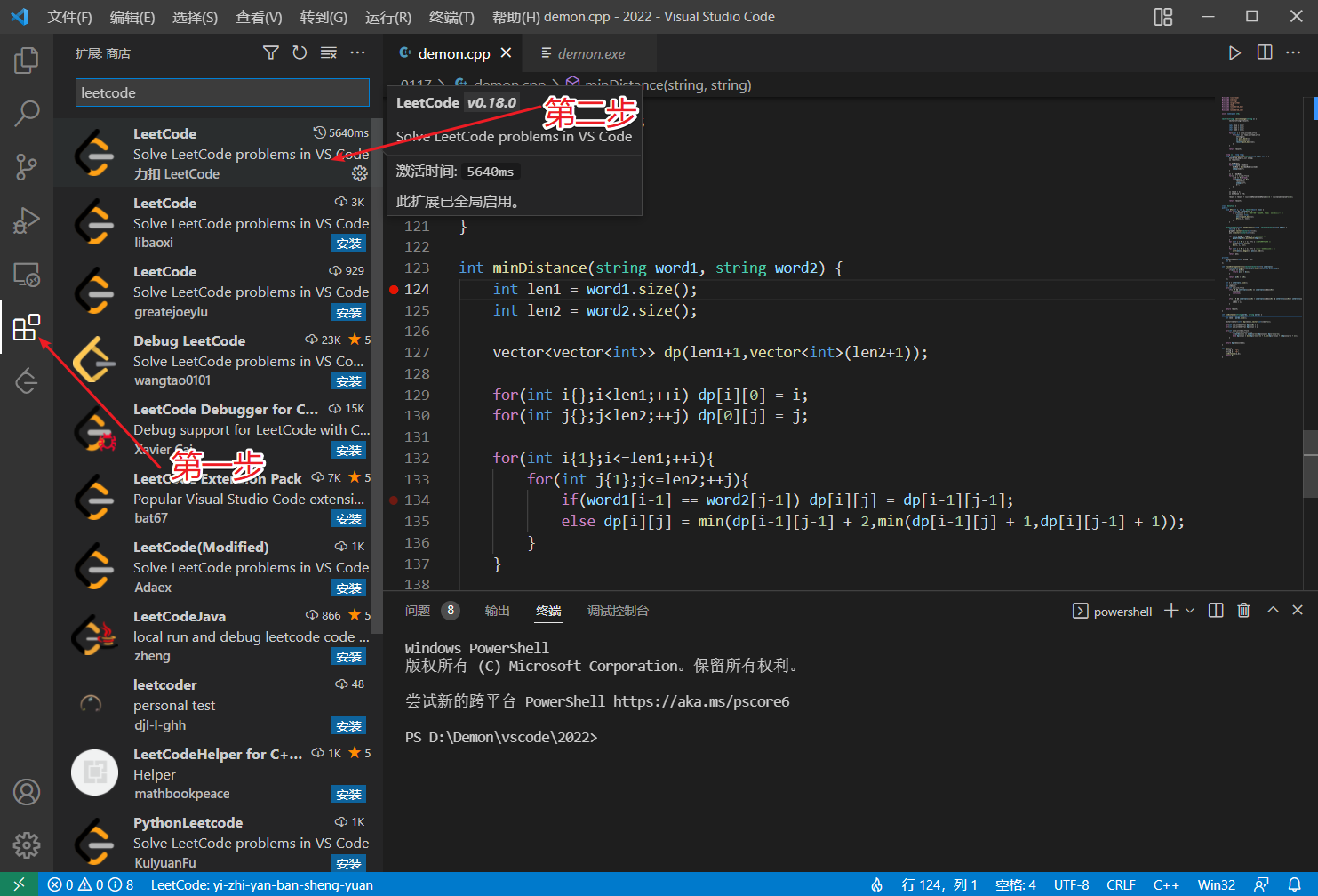Open the Explorer view in activity bar

pos(27,60)
